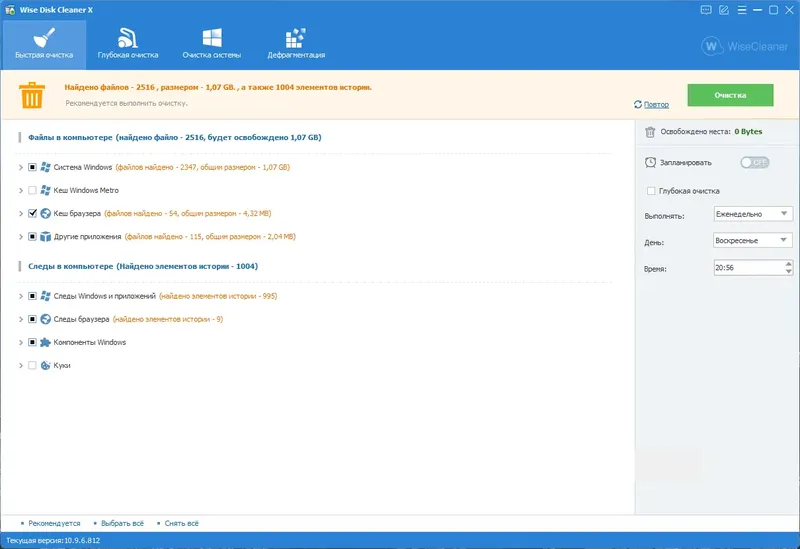Expand the Система Windows row
The width and height of the screenshot is (800, 549).
pyautogui.click(x=21, y=167)
